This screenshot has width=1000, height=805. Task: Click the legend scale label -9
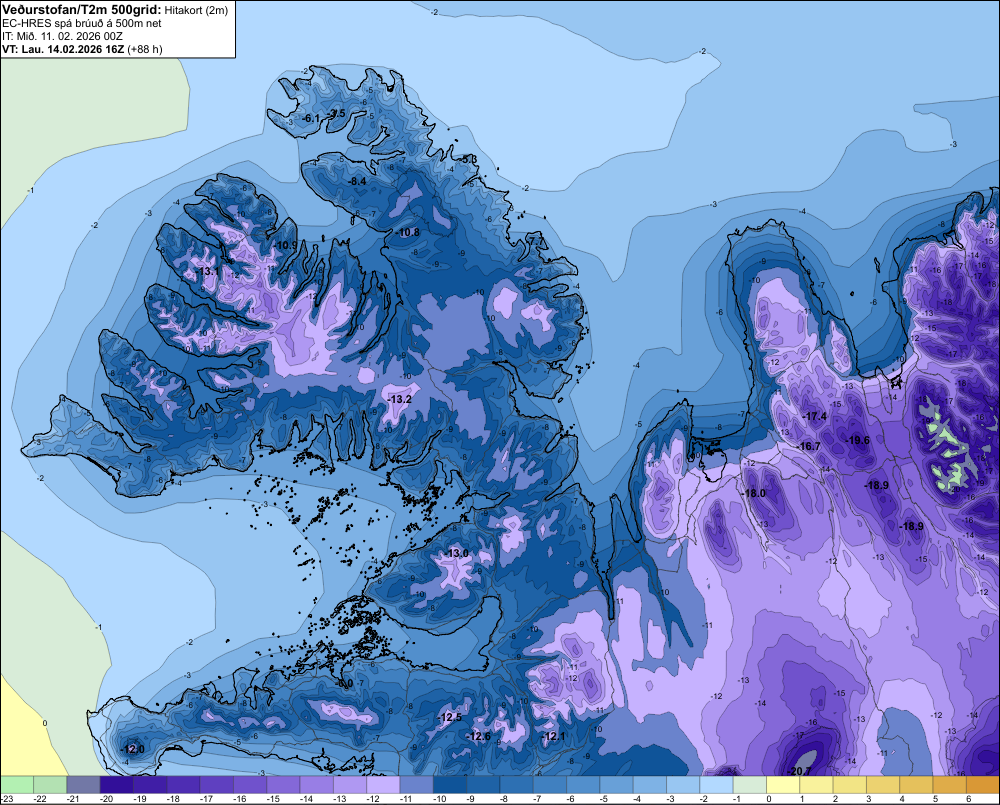473,799
